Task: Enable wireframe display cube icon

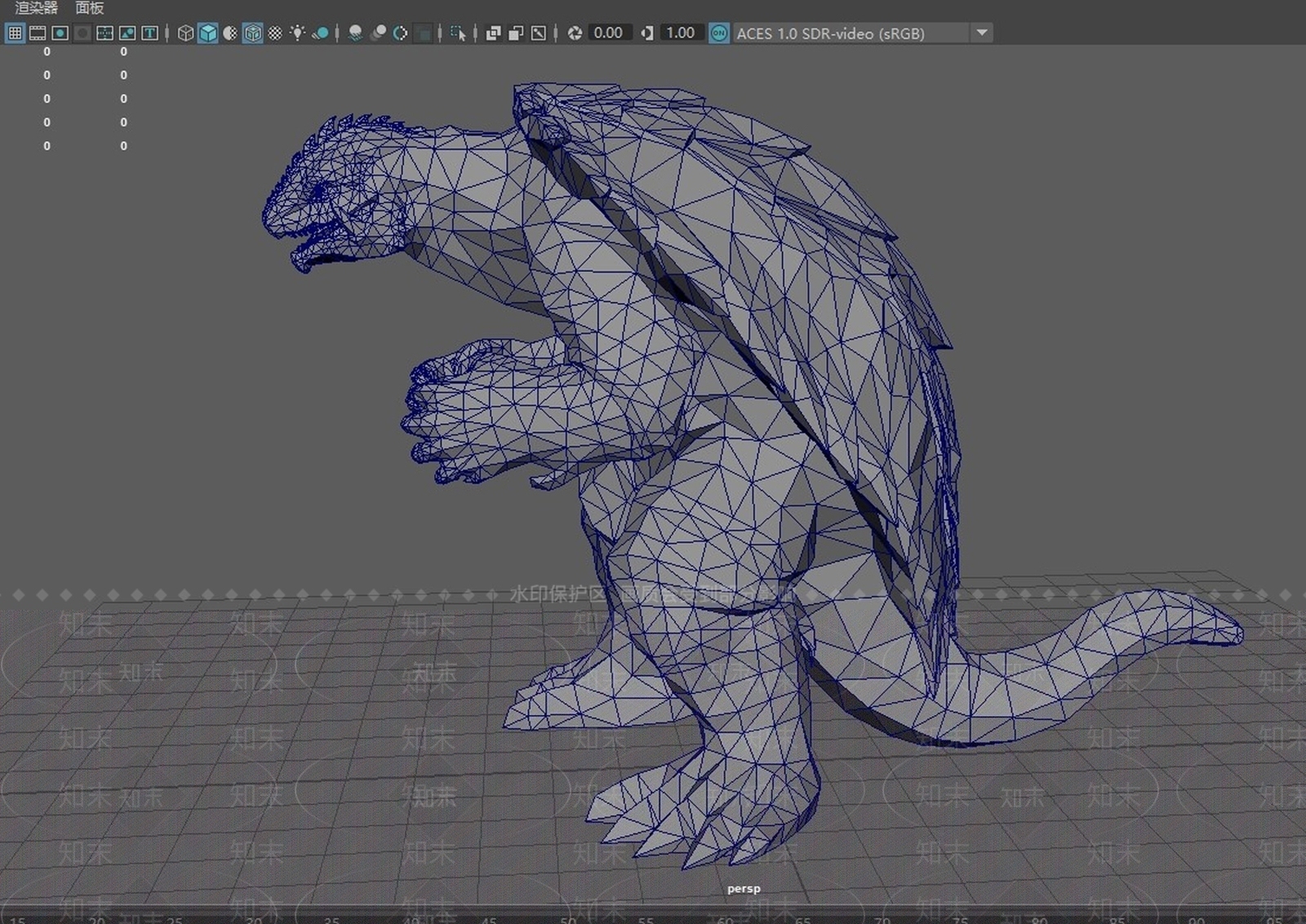Action: tap(185, 33)
